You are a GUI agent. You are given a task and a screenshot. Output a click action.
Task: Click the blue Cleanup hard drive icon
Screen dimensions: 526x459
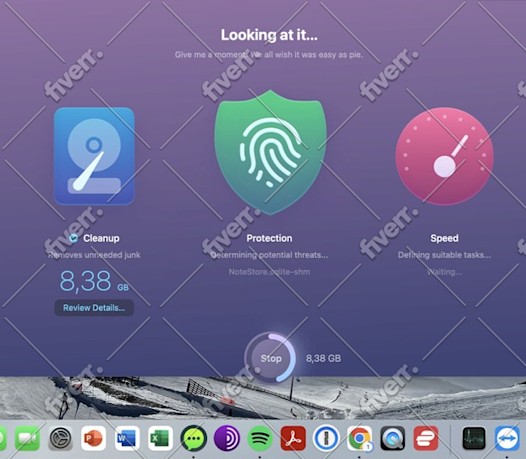[x=94, y=156]
